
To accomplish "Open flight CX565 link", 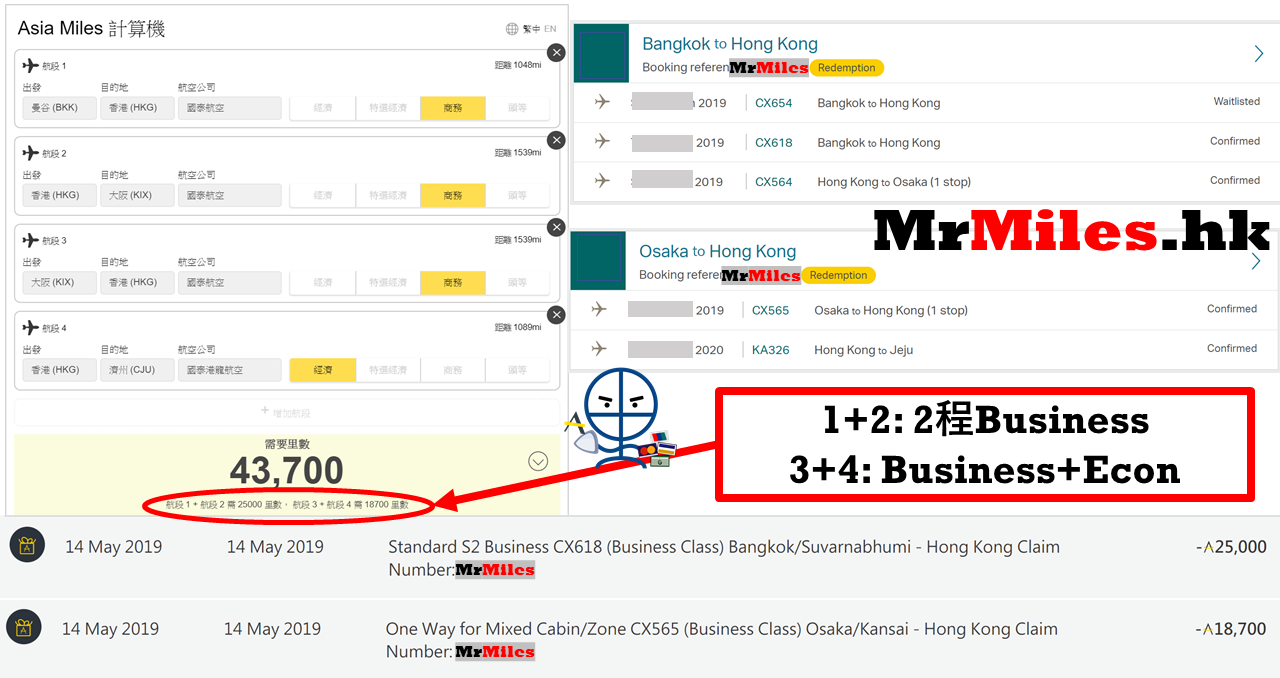I will point(770,310).
